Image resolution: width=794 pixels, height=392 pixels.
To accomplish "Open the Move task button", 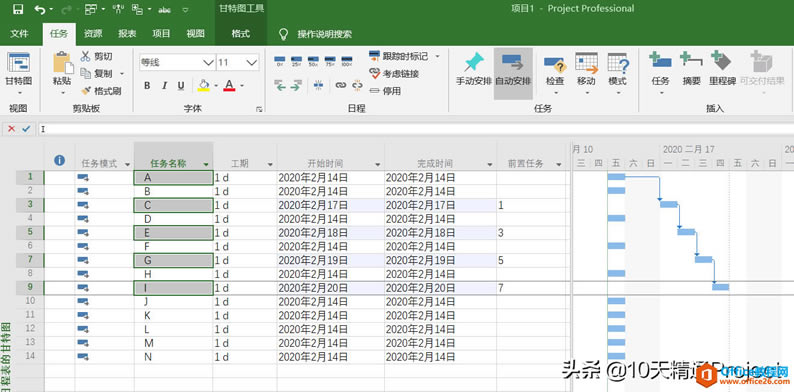I will pos(586,74).
